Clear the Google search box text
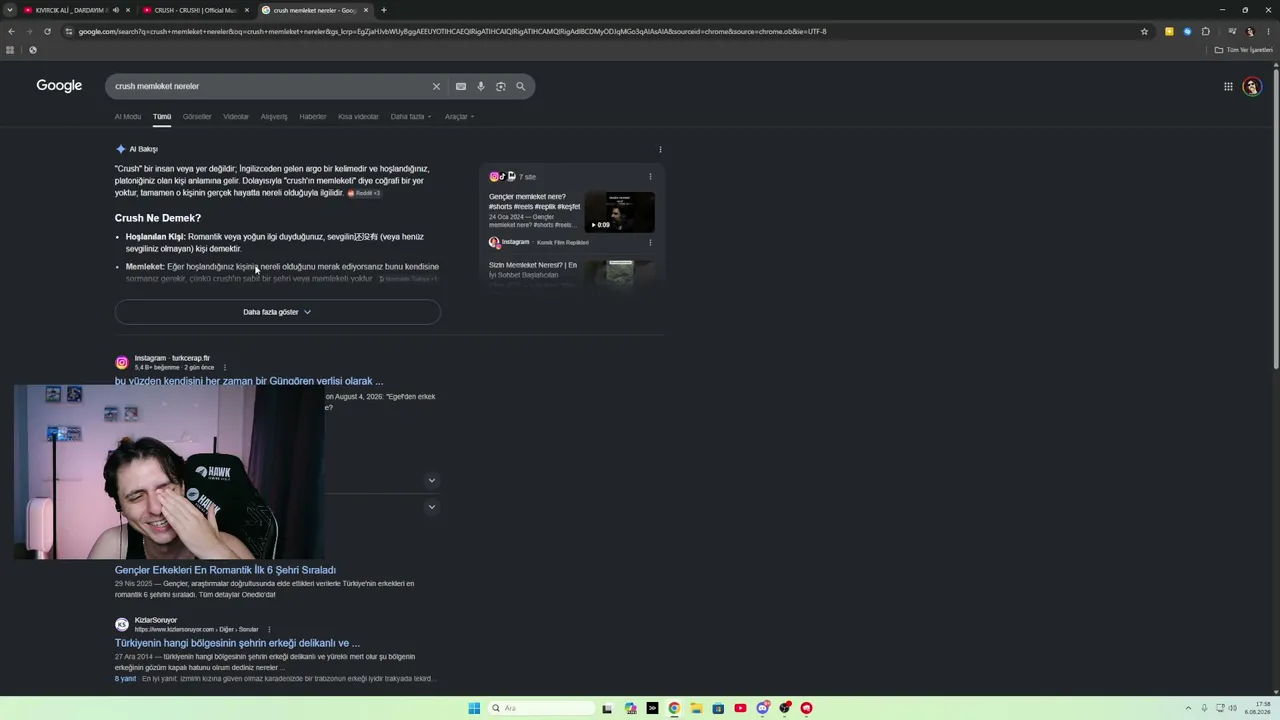This screenshot has width=1280, height=720. [x=436, y=86]
